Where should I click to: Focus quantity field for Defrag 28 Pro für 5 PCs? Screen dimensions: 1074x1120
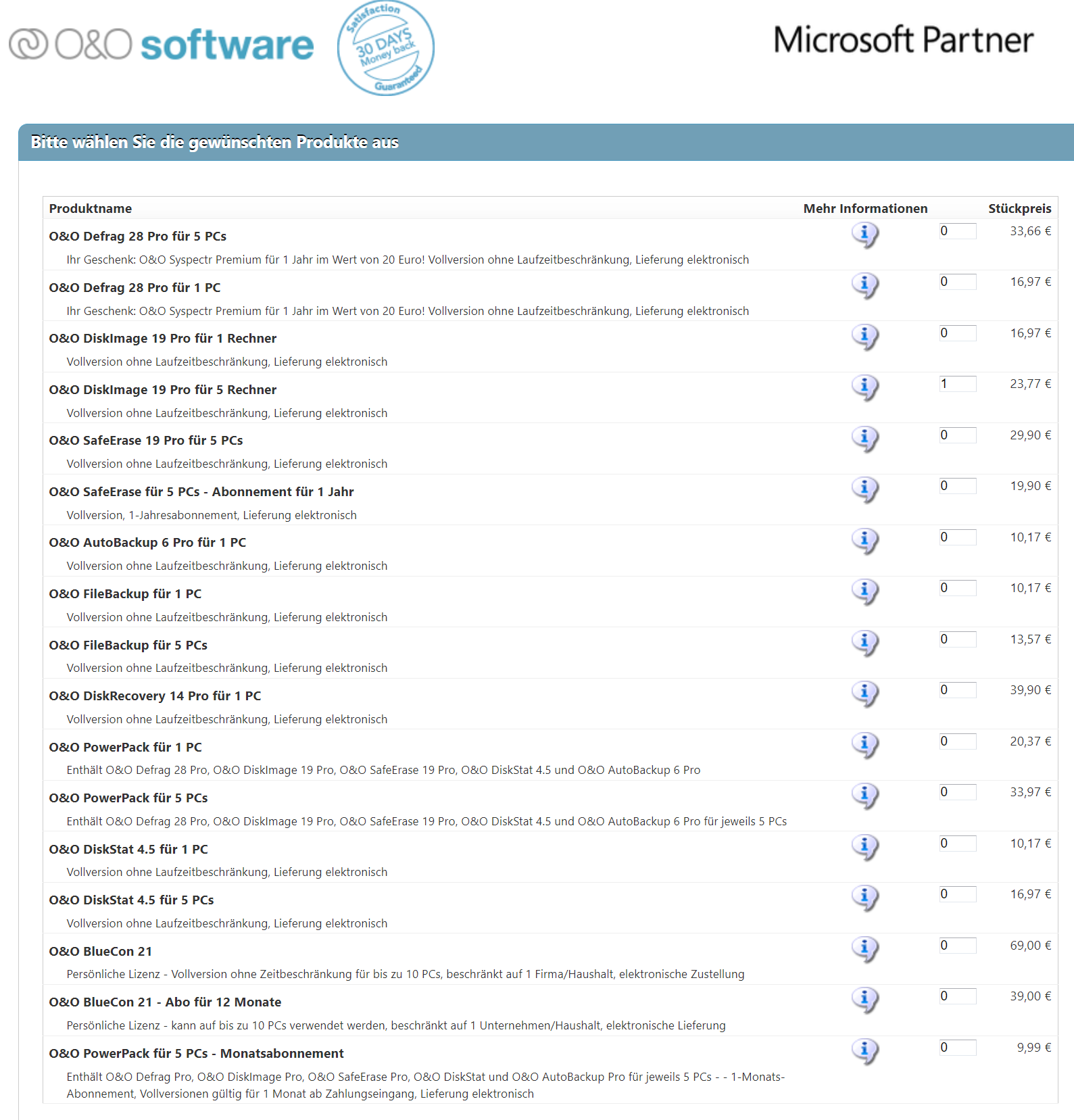tap(958, 231)
